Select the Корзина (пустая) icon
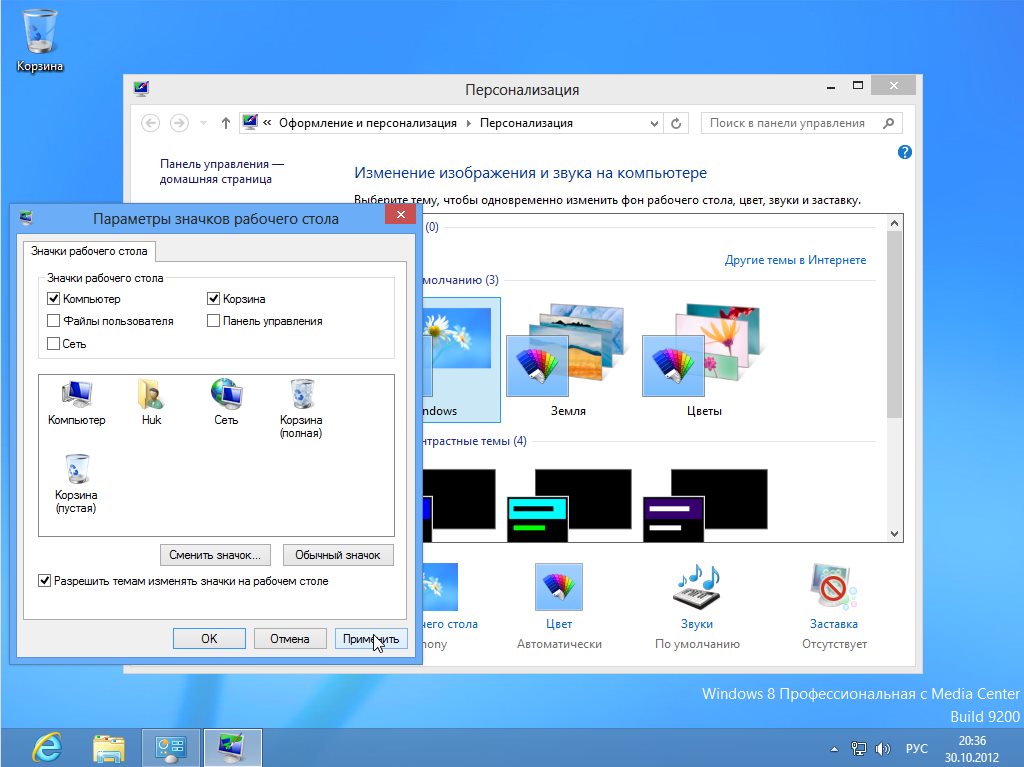The height and width of the screenshot is (767, 1024). click(76, 484)
